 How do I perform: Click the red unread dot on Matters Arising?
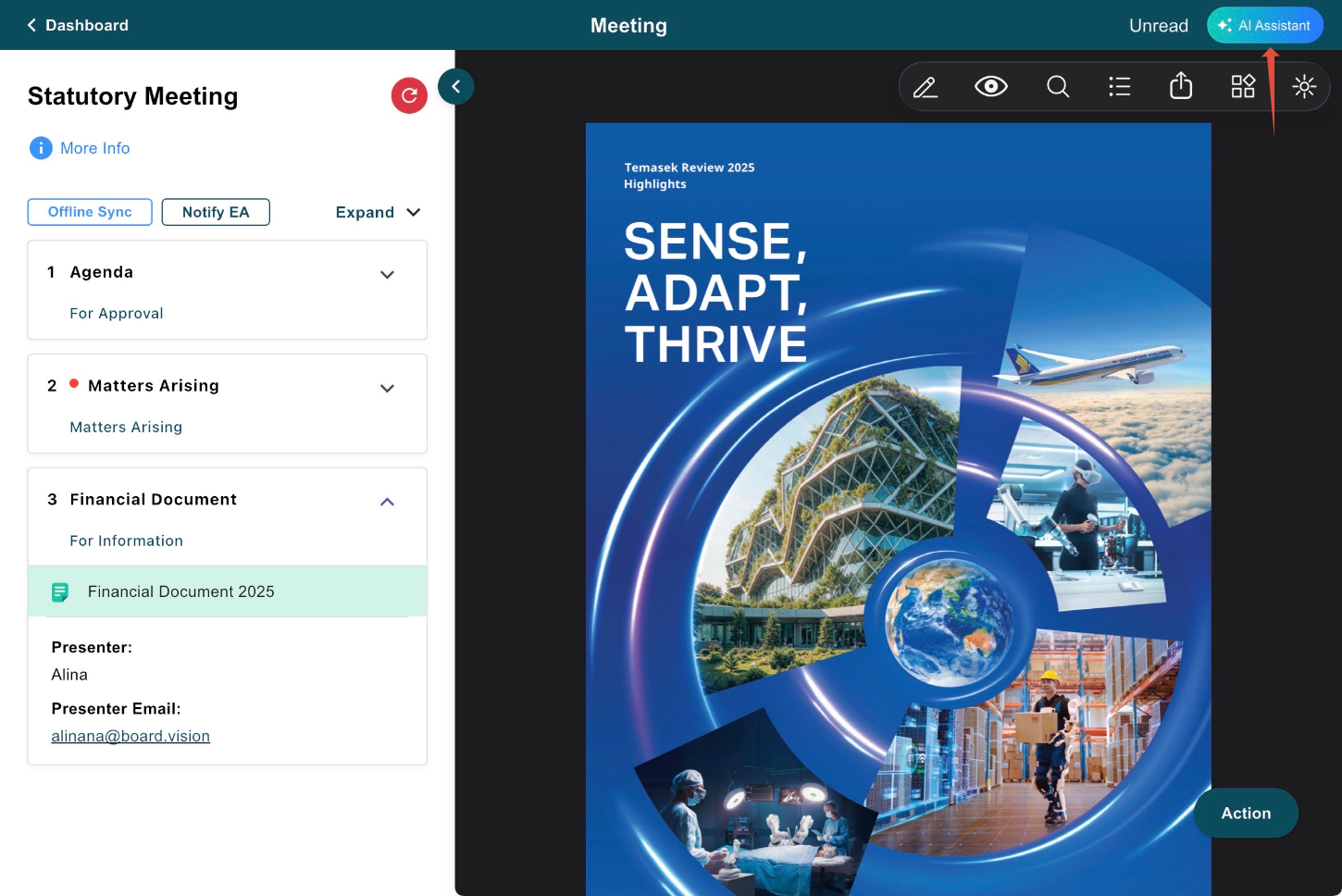click(x=74, y=383)
